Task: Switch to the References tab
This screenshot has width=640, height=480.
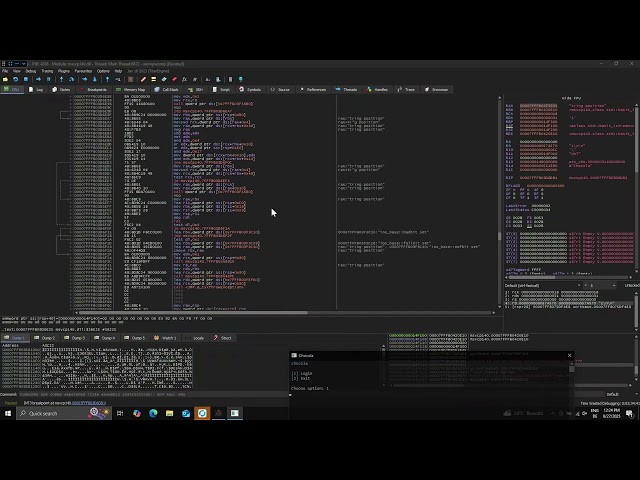Action: coord(313,89)
